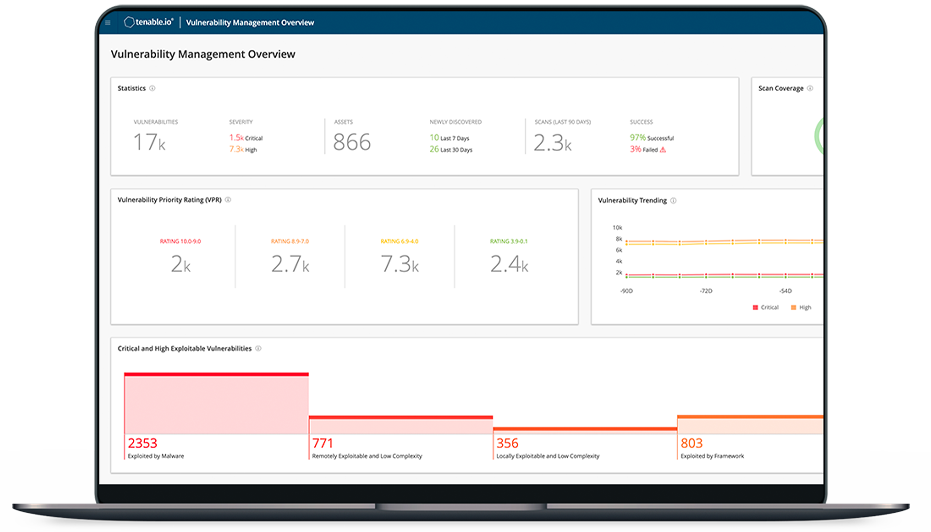Click the 3% Failed scans value
The width and height of the screenshot is (931, 532).
tap(644, 150)
